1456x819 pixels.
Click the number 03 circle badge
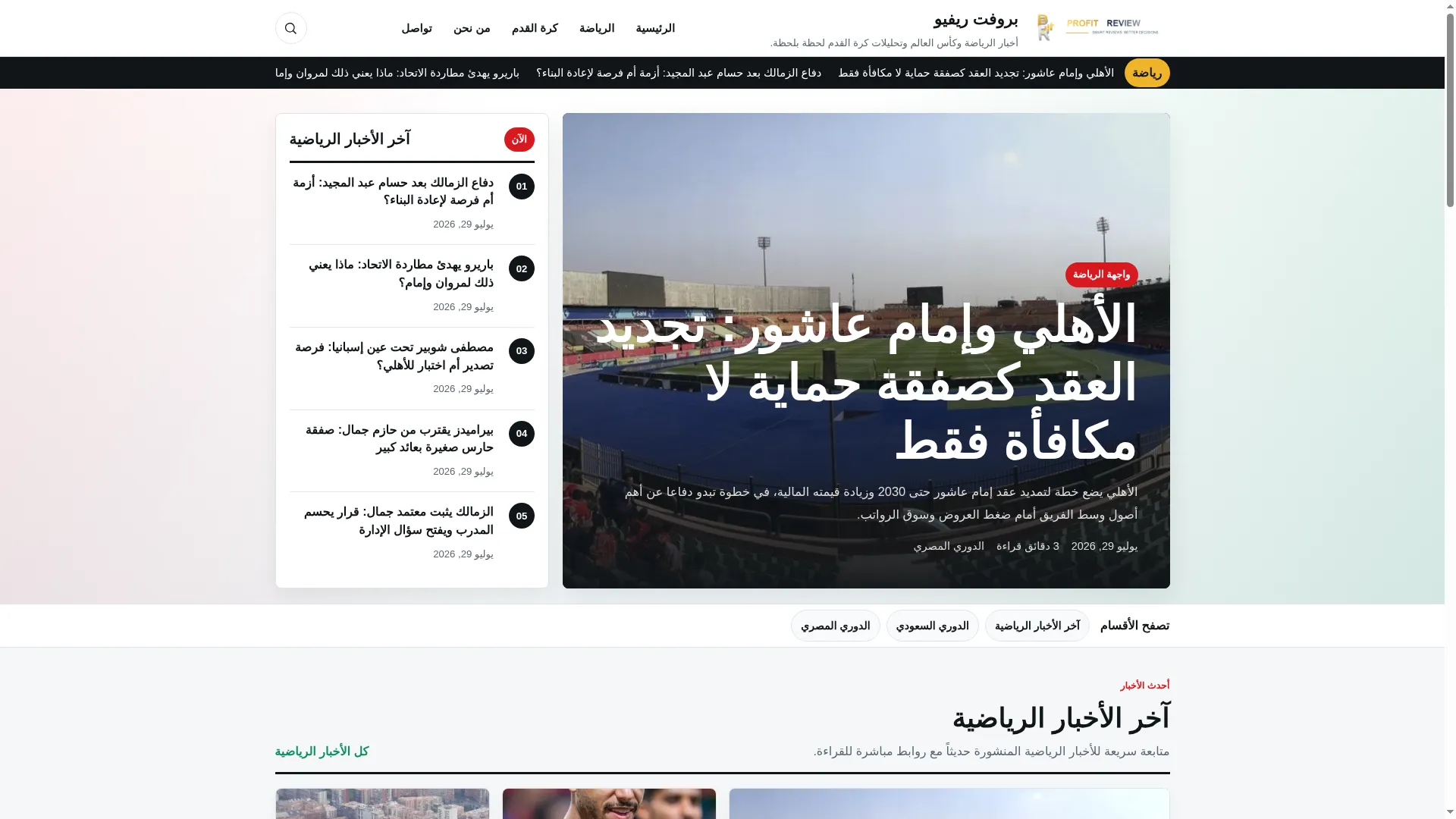pyautogui.click(x=522, y=351)
